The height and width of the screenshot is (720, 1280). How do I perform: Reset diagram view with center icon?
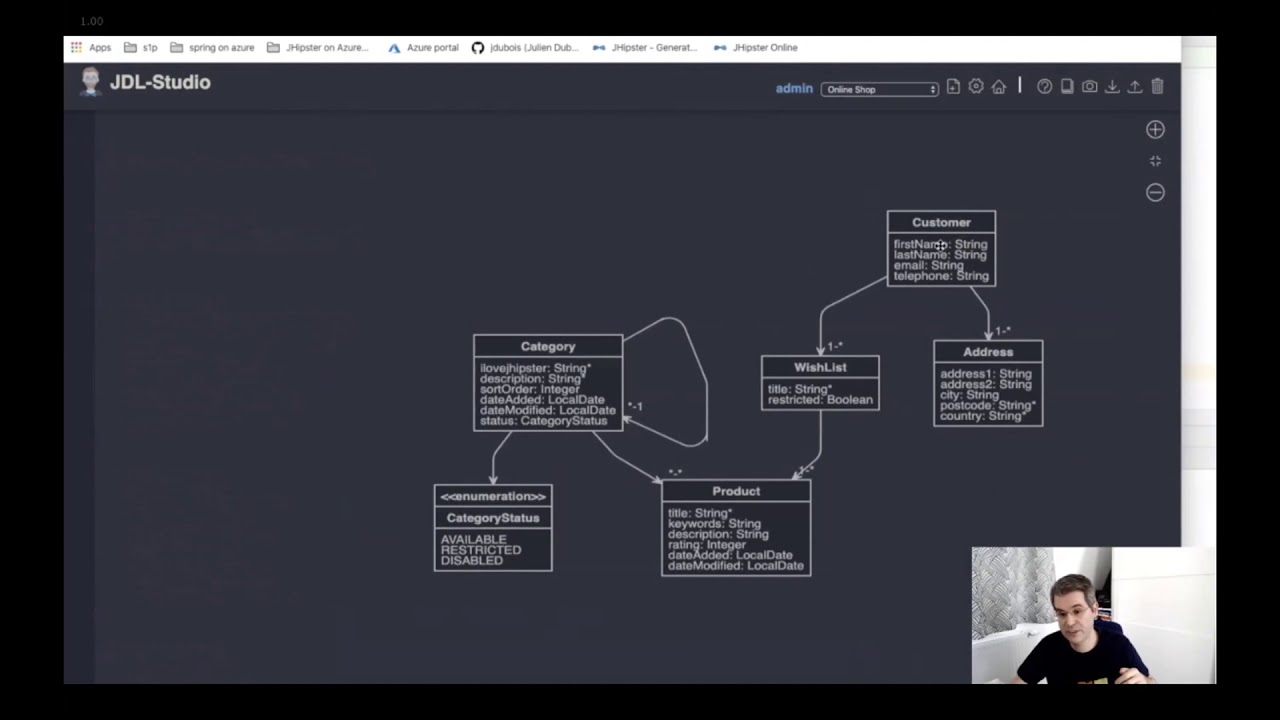1155,161
